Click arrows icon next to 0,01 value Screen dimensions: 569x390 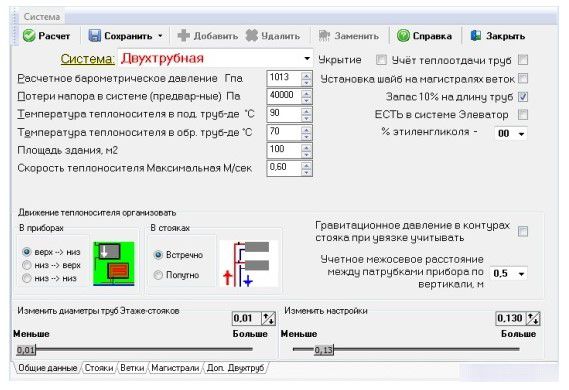[x=269, y=319]
